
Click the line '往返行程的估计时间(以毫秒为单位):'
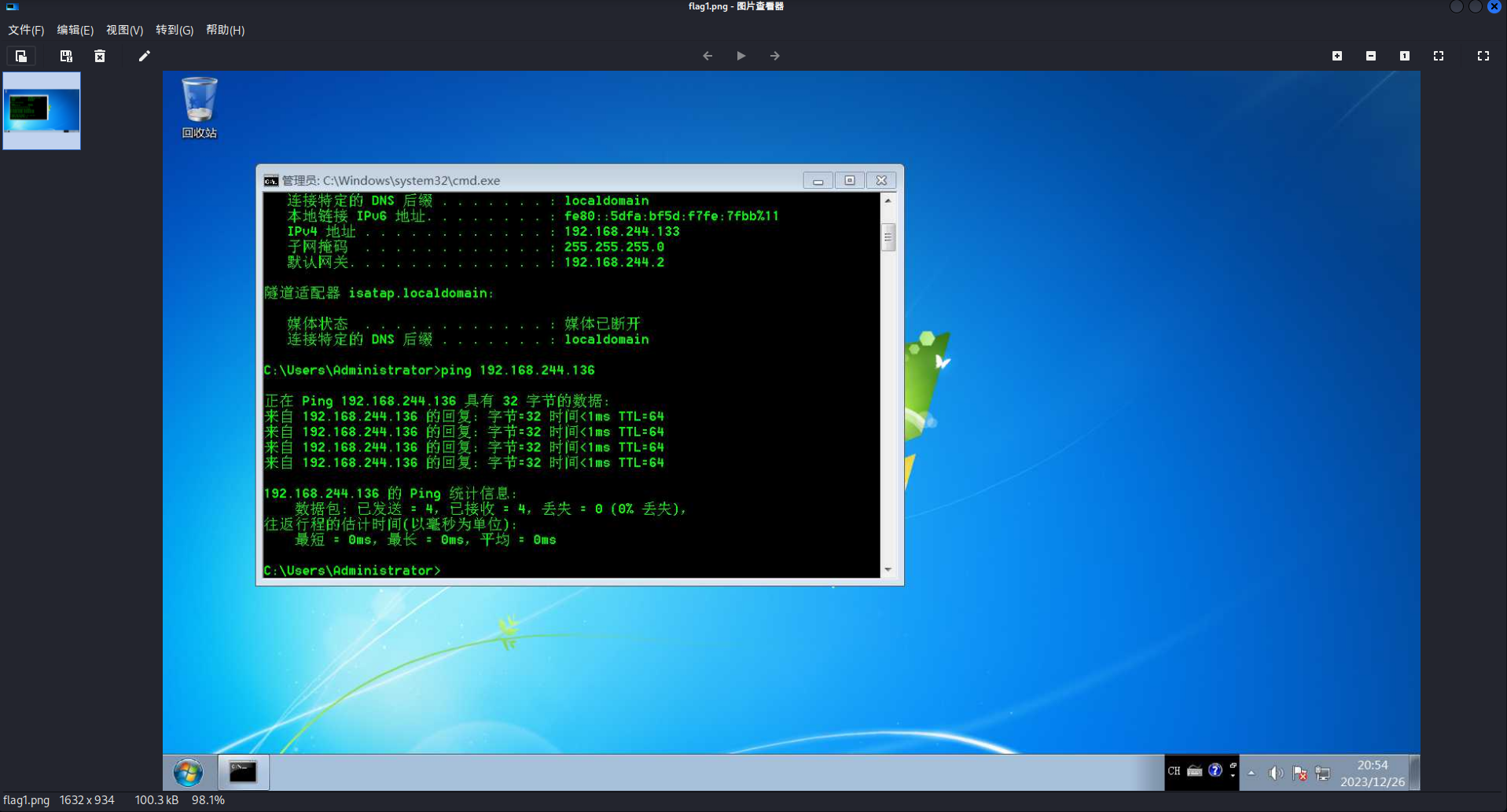click(391, 524)
